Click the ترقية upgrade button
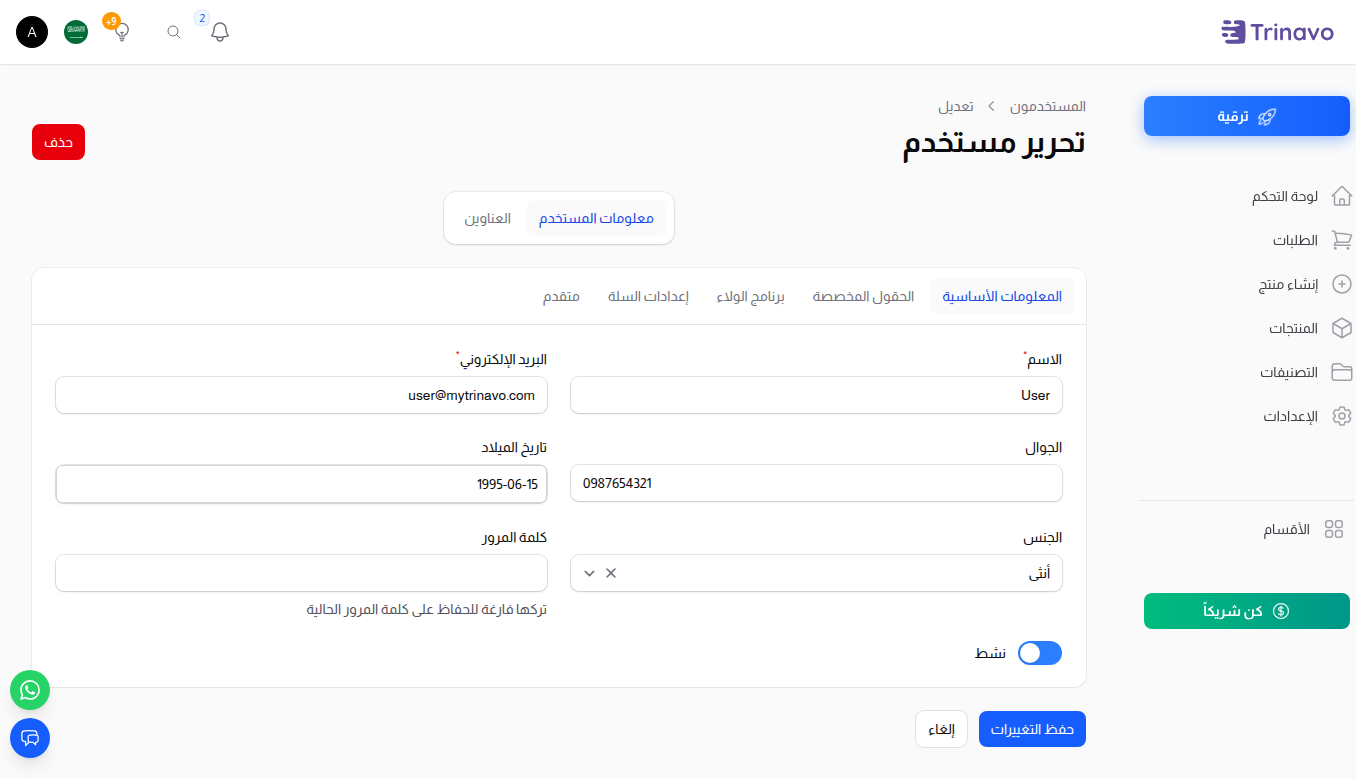Screen dimensions: 1356x779 (1247, 116)
